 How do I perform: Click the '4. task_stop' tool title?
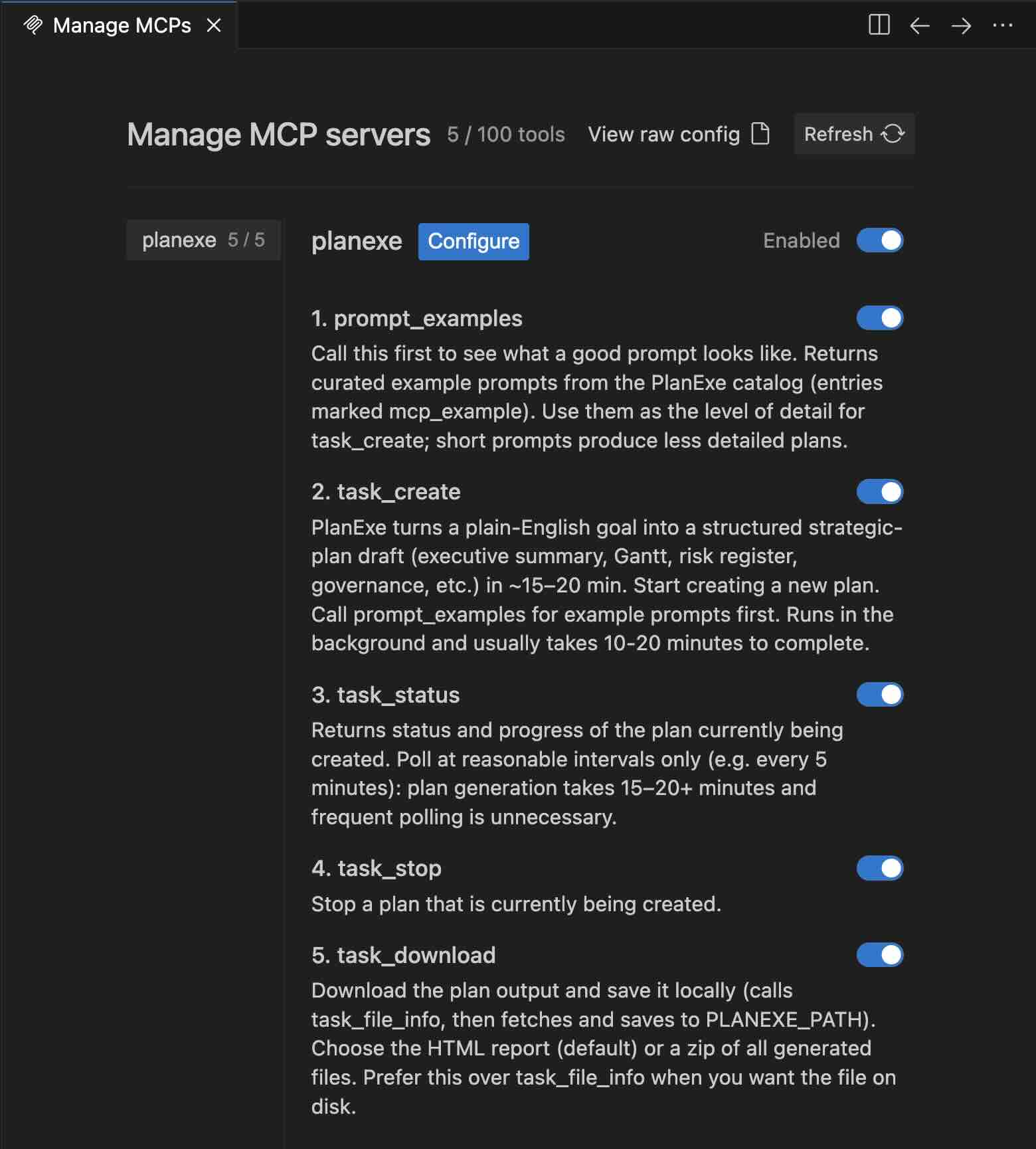(x=377, y=869)
